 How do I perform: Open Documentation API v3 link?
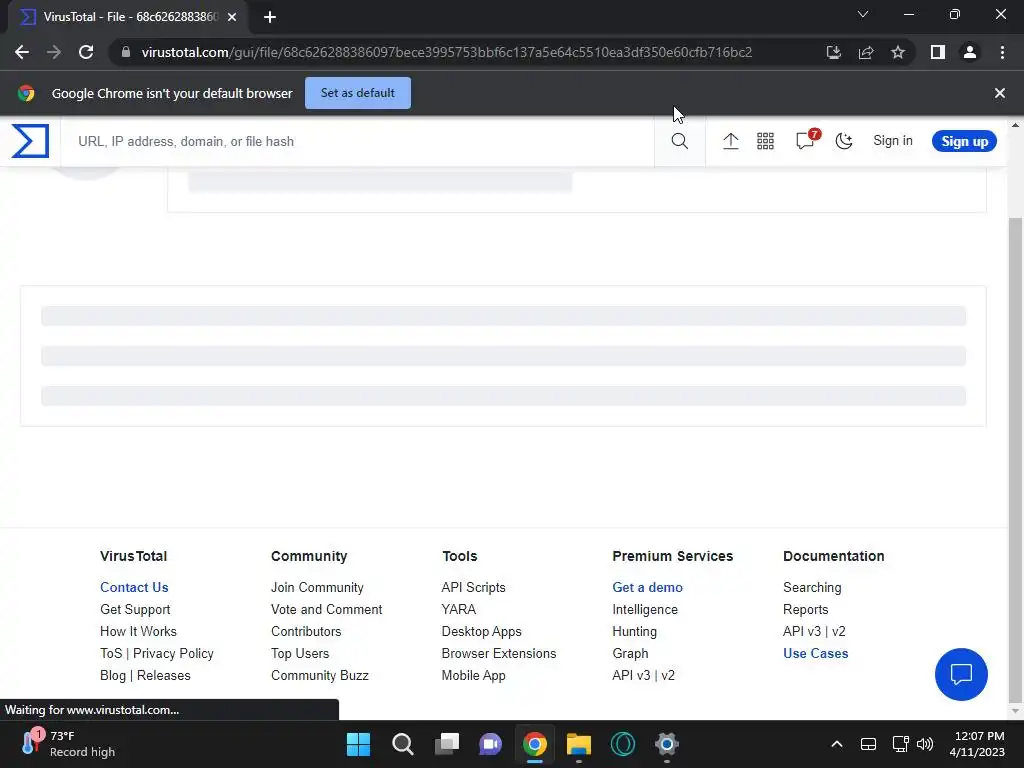[x=801, y=632]
